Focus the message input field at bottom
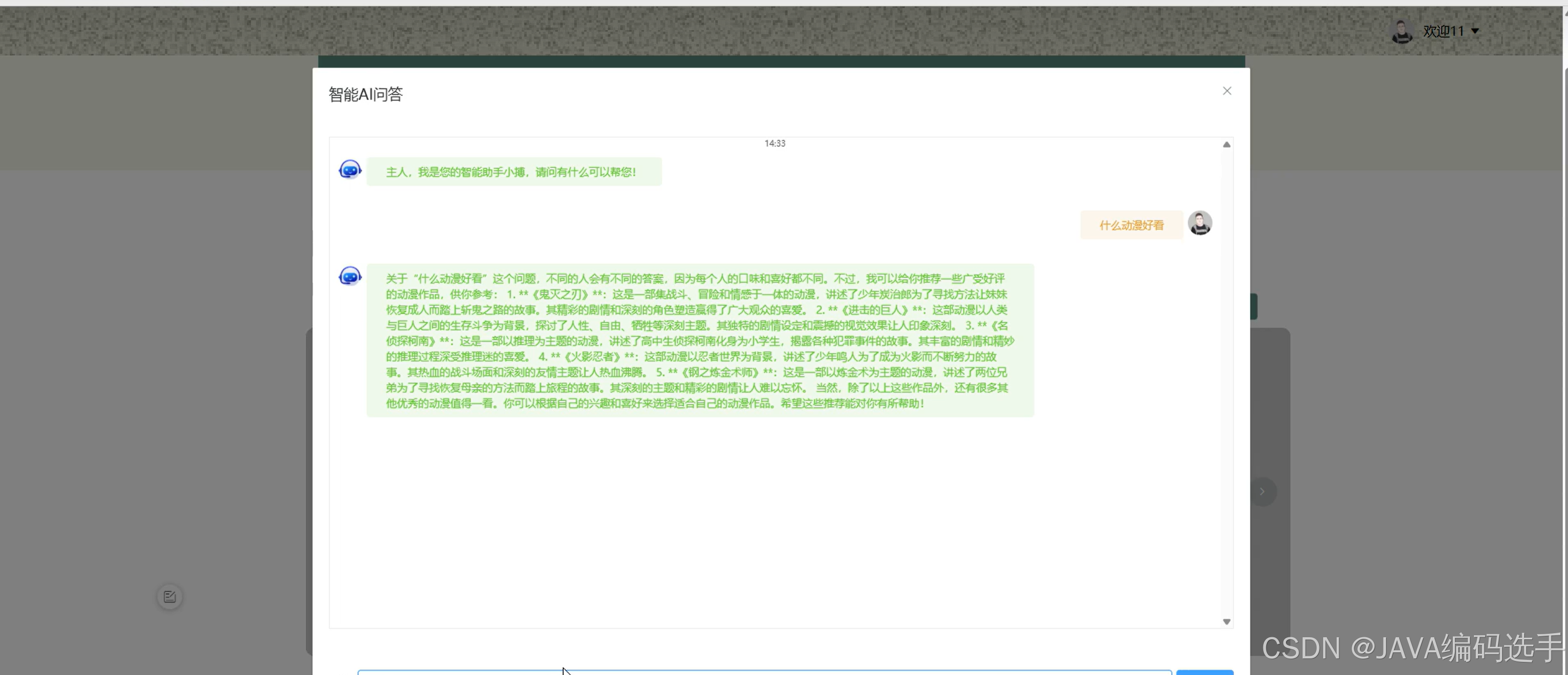This screenshot has width=1568, height=675. pos(764,671)
